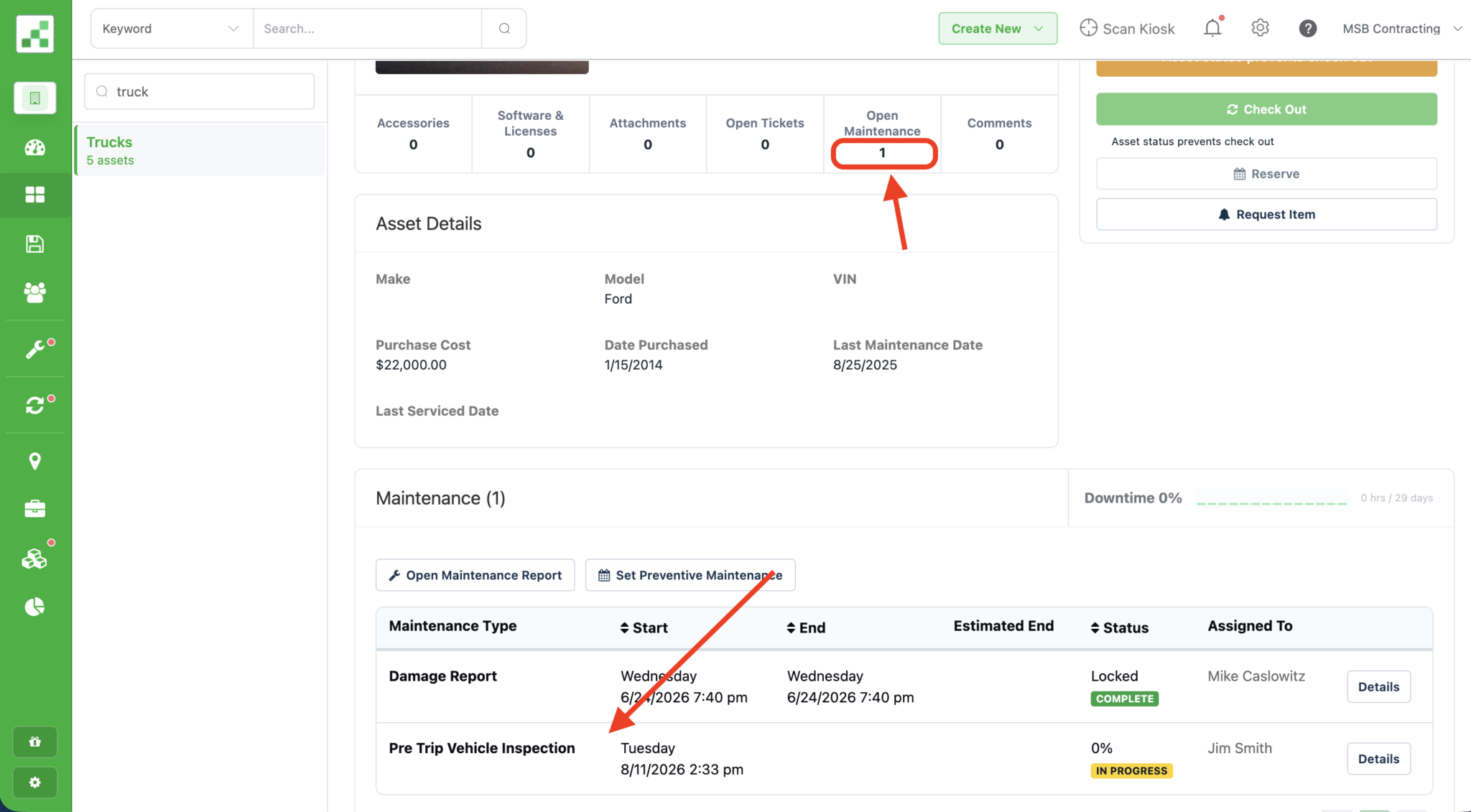Expand the MSB Contracting account menu
Viewport: 1471px width, 812px height.
[x=1402, y=29]
